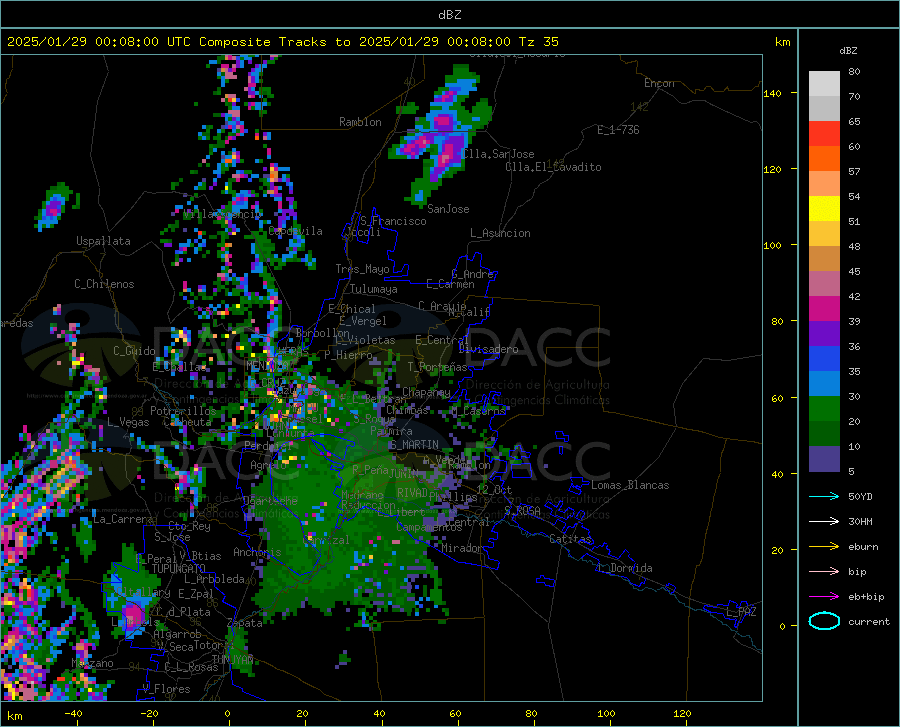
Task: Click the Anchoris label
Action: 257,553
